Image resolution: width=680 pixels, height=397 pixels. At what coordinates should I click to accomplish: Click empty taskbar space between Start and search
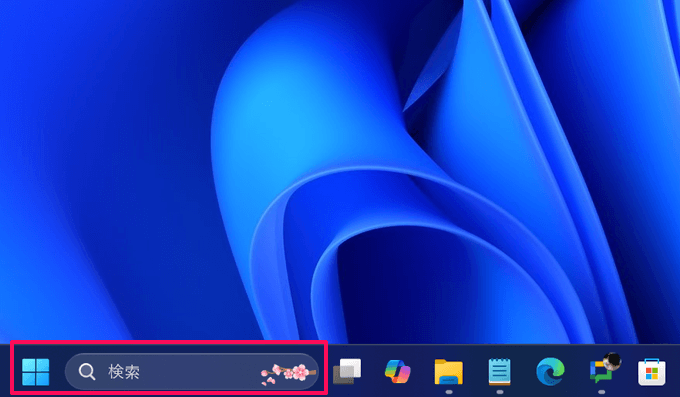(x=57, y=372)
